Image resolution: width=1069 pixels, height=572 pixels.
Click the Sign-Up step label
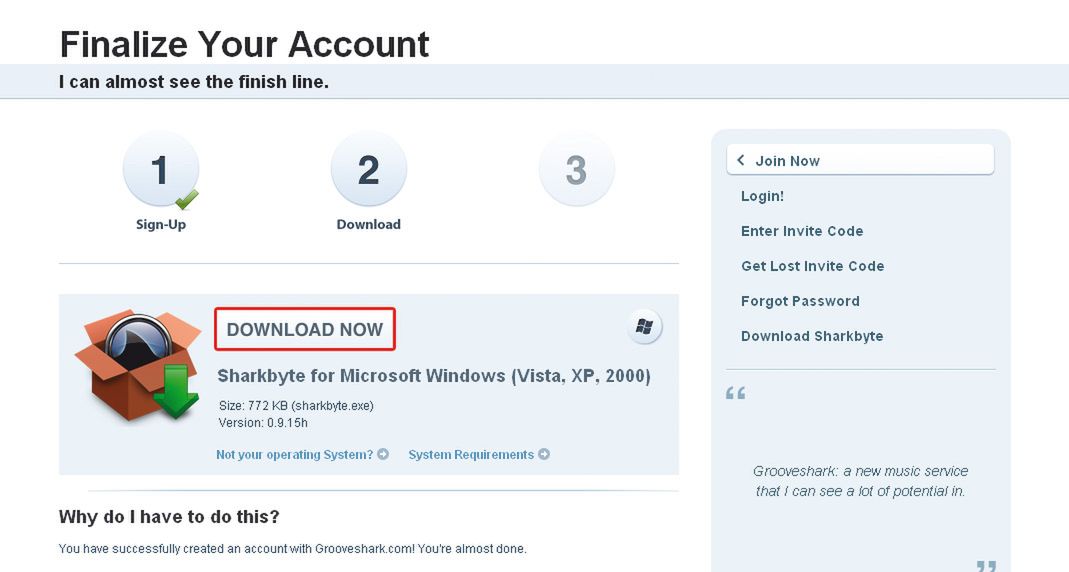click(x=161, y=225)
